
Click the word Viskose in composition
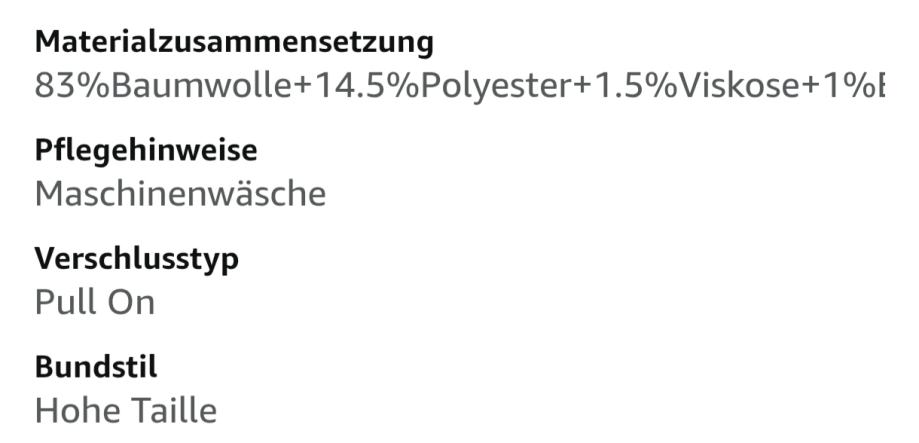point(738,86)
